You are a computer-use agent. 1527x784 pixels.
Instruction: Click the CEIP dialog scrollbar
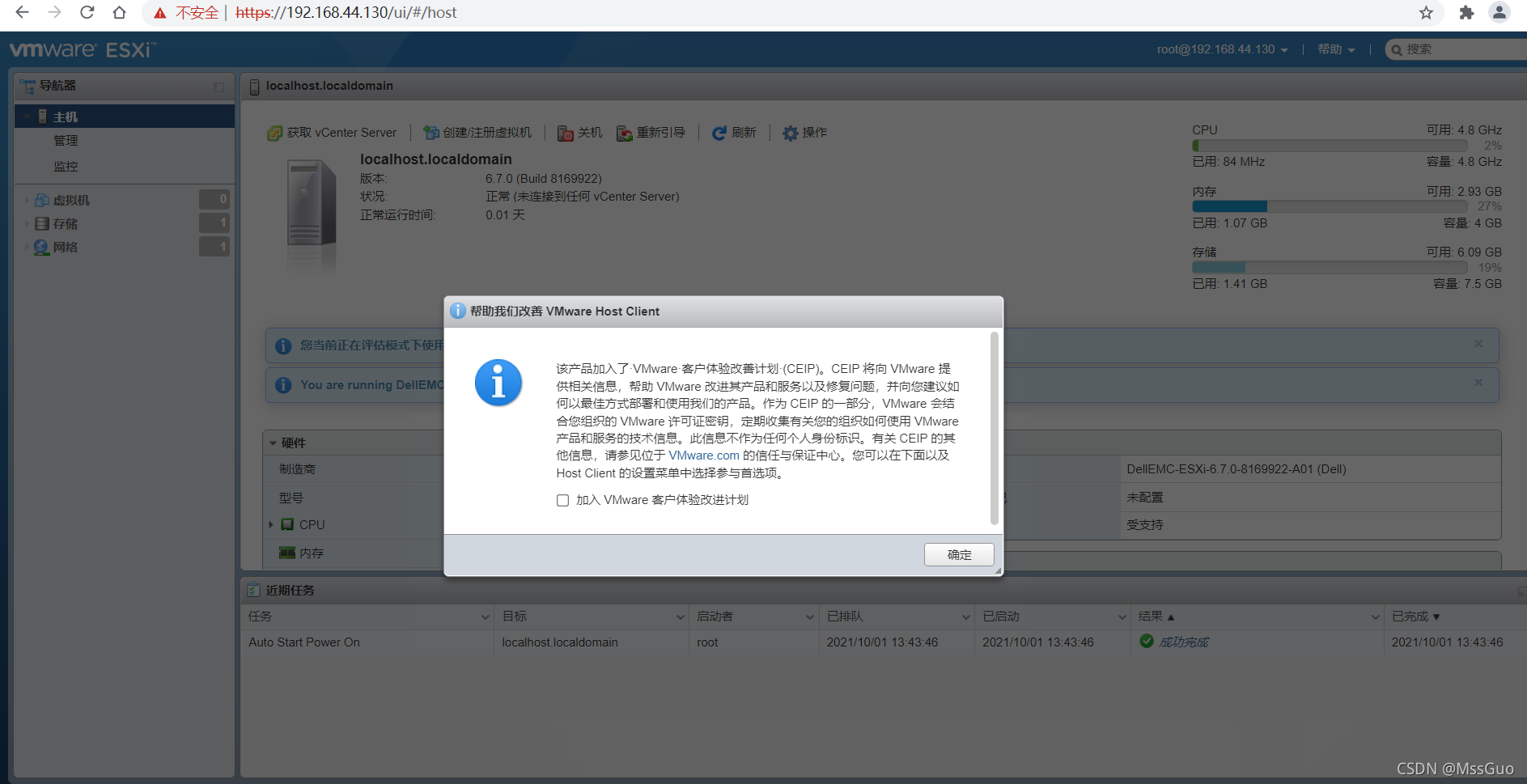click(995, 429)
